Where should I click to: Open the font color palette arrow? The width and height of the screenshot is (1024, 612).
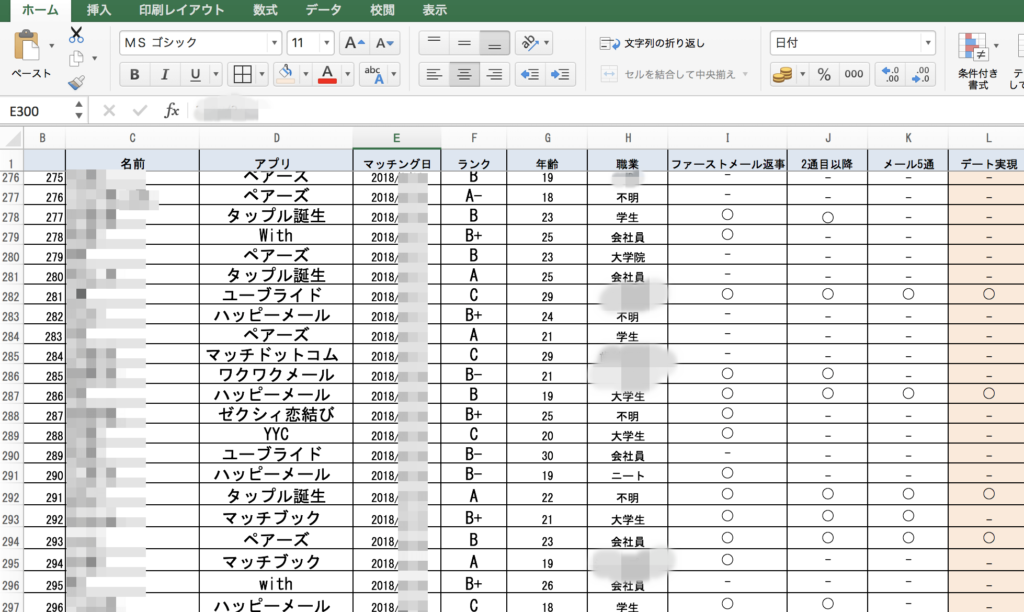pyautogui.click(x=347, y=74)
